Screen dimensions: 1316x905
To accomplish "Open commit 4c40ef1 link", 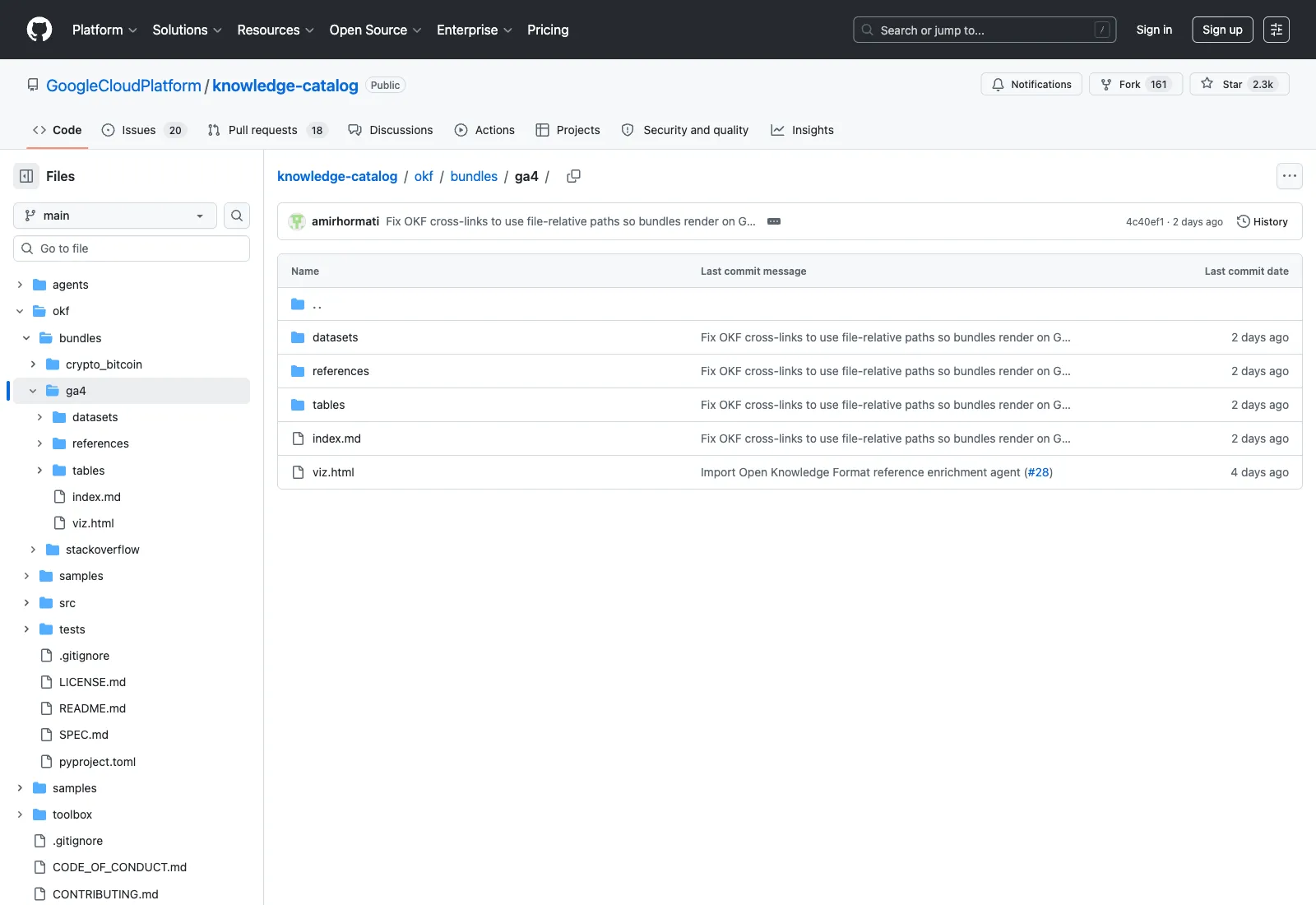I will [x=1145, y=222].
